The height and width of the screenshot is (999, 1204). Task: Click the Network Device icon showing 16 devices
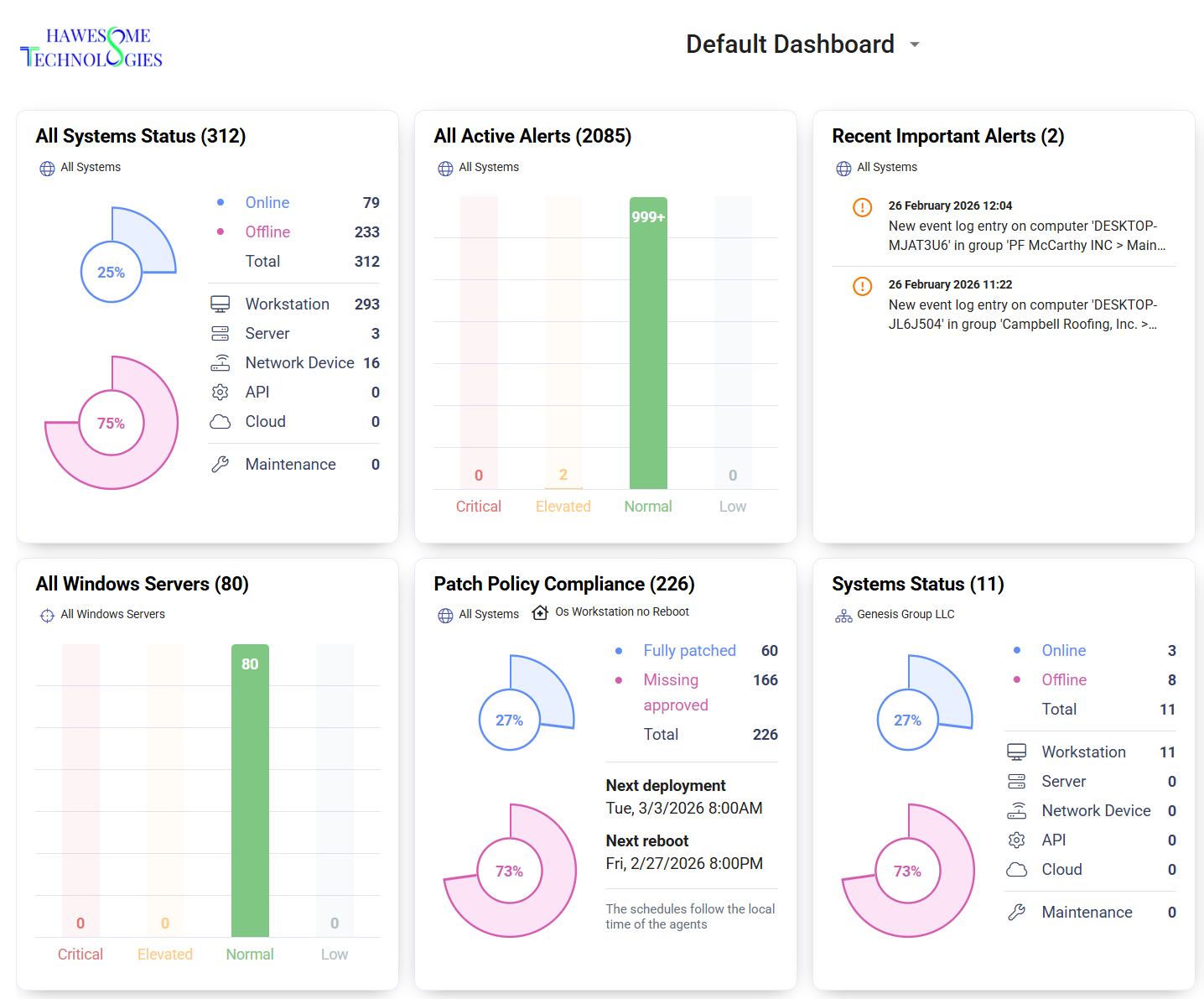tap(221, 362)
